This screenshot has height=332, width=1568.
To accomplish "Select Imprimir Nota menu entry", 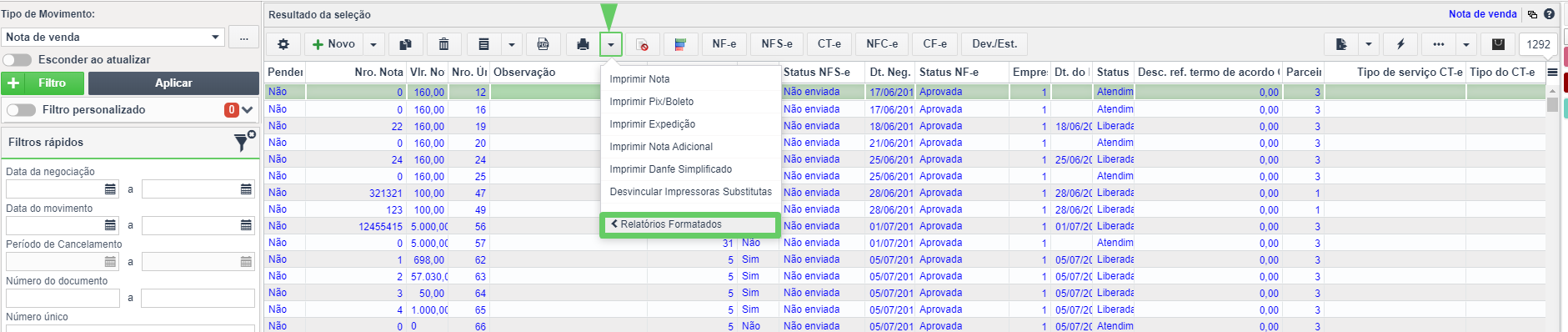I will click(690, 79).
